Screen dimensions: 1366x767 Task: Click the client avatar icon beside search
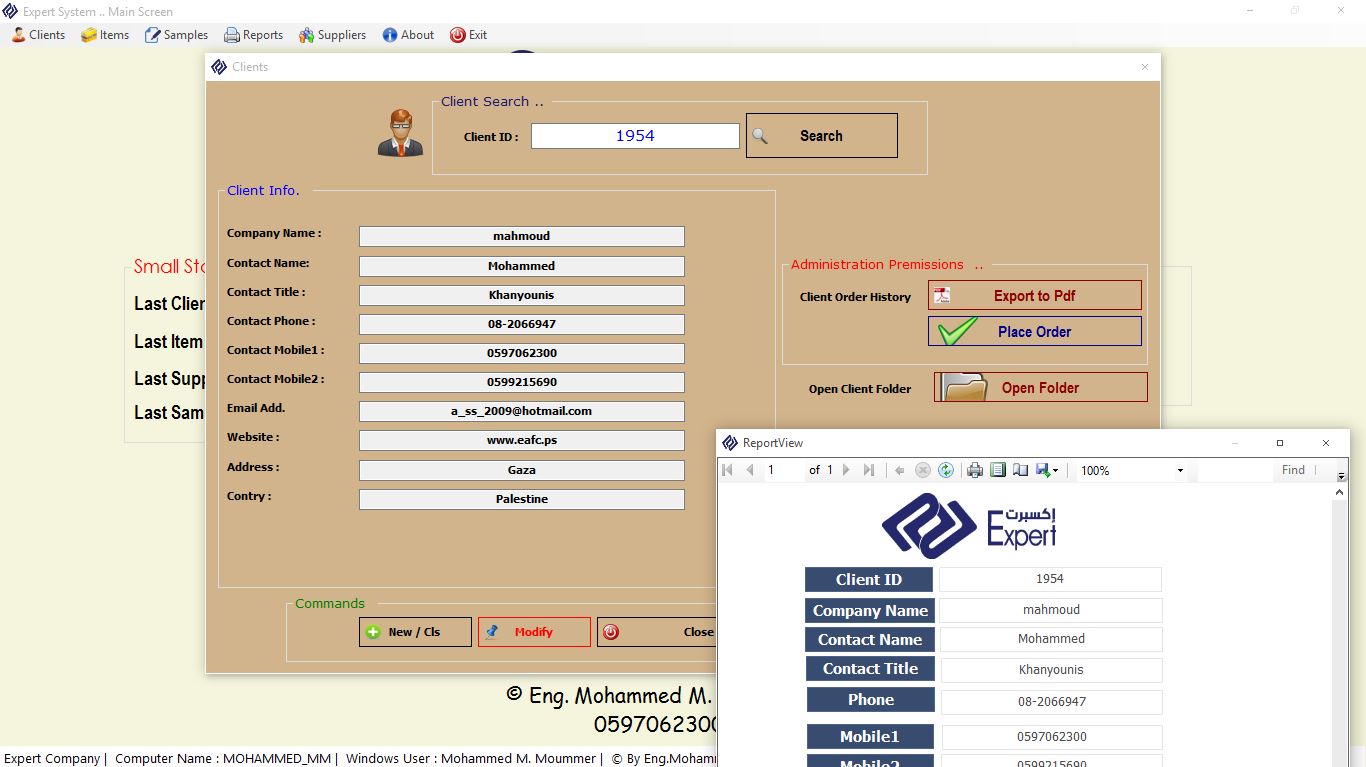point(400,133)
